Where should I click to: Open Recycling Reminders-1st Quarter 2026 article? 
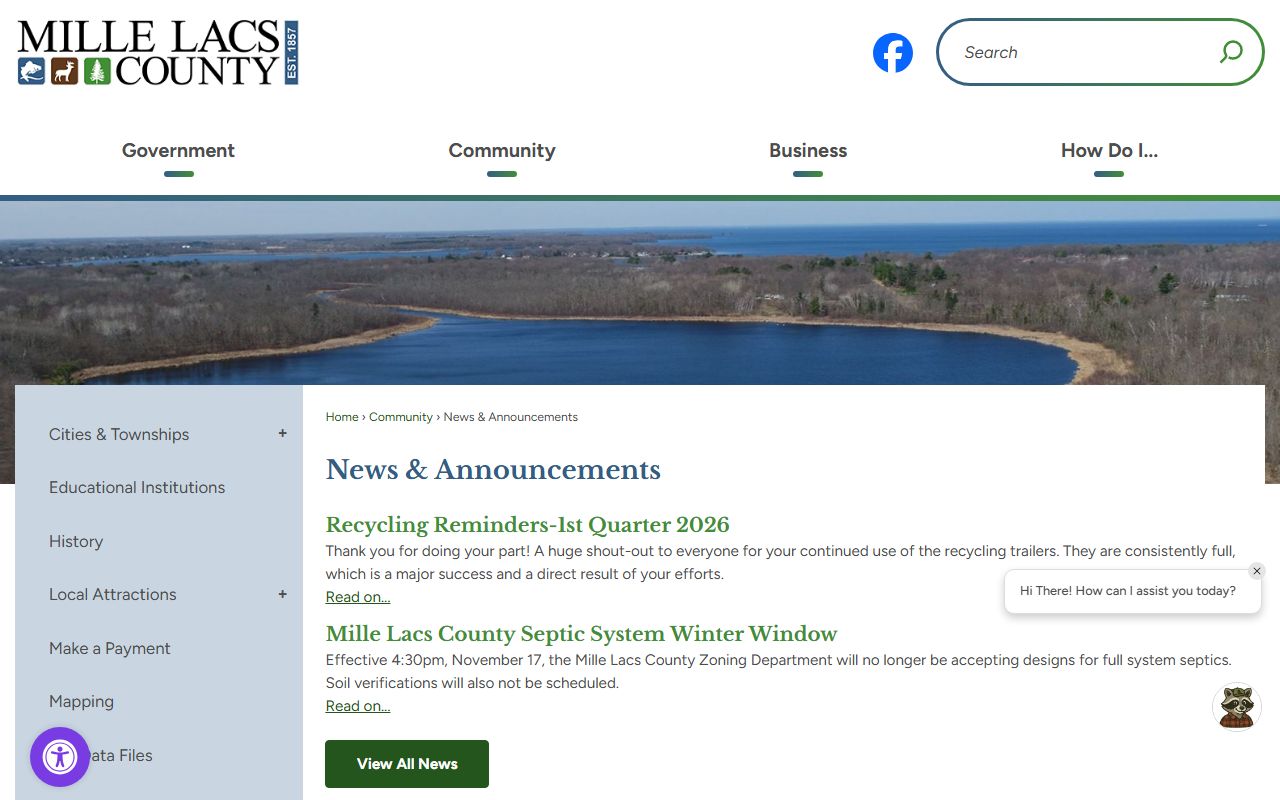[528, 525]
